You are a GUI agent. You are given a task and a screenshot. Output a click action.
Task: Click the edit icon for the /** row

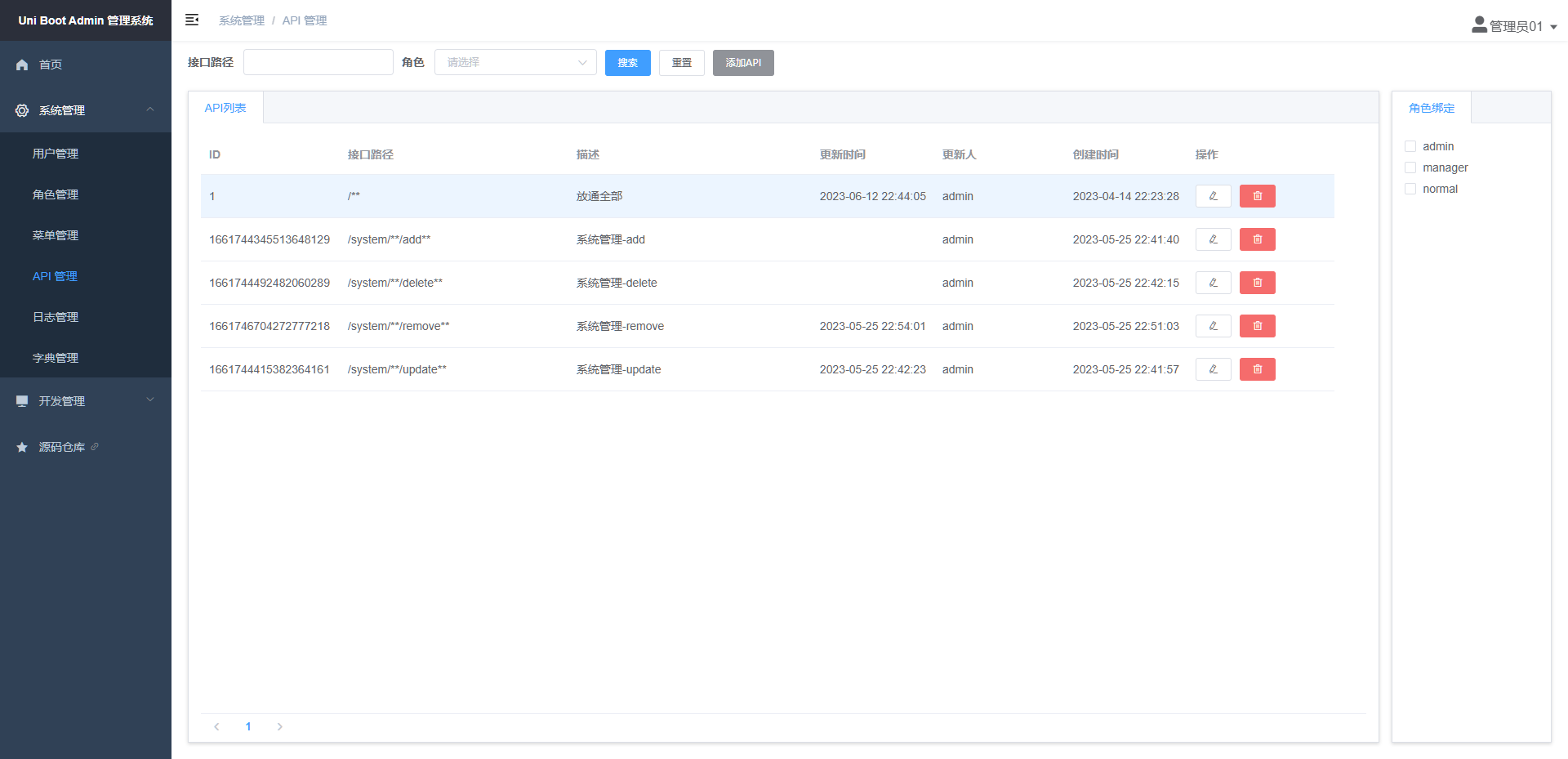pos(1213,196)
